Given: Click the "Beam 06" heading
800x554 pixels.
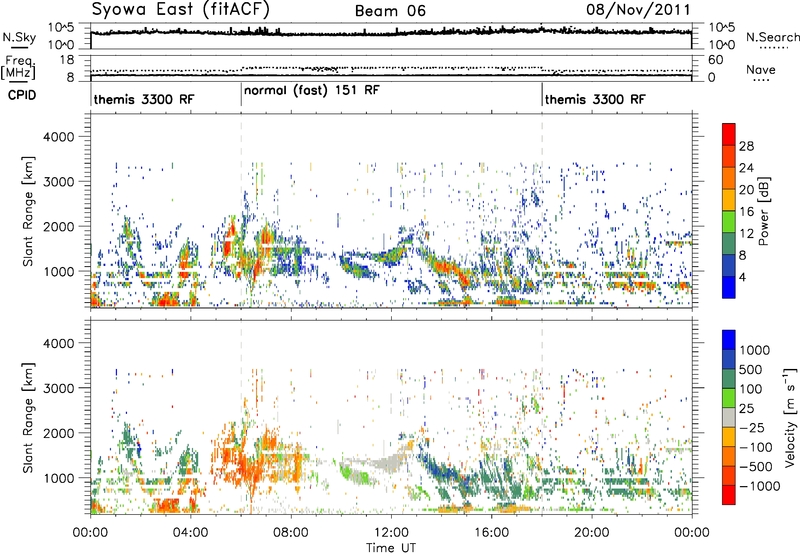Looking at the screenshot, I should tap(390, 11).
